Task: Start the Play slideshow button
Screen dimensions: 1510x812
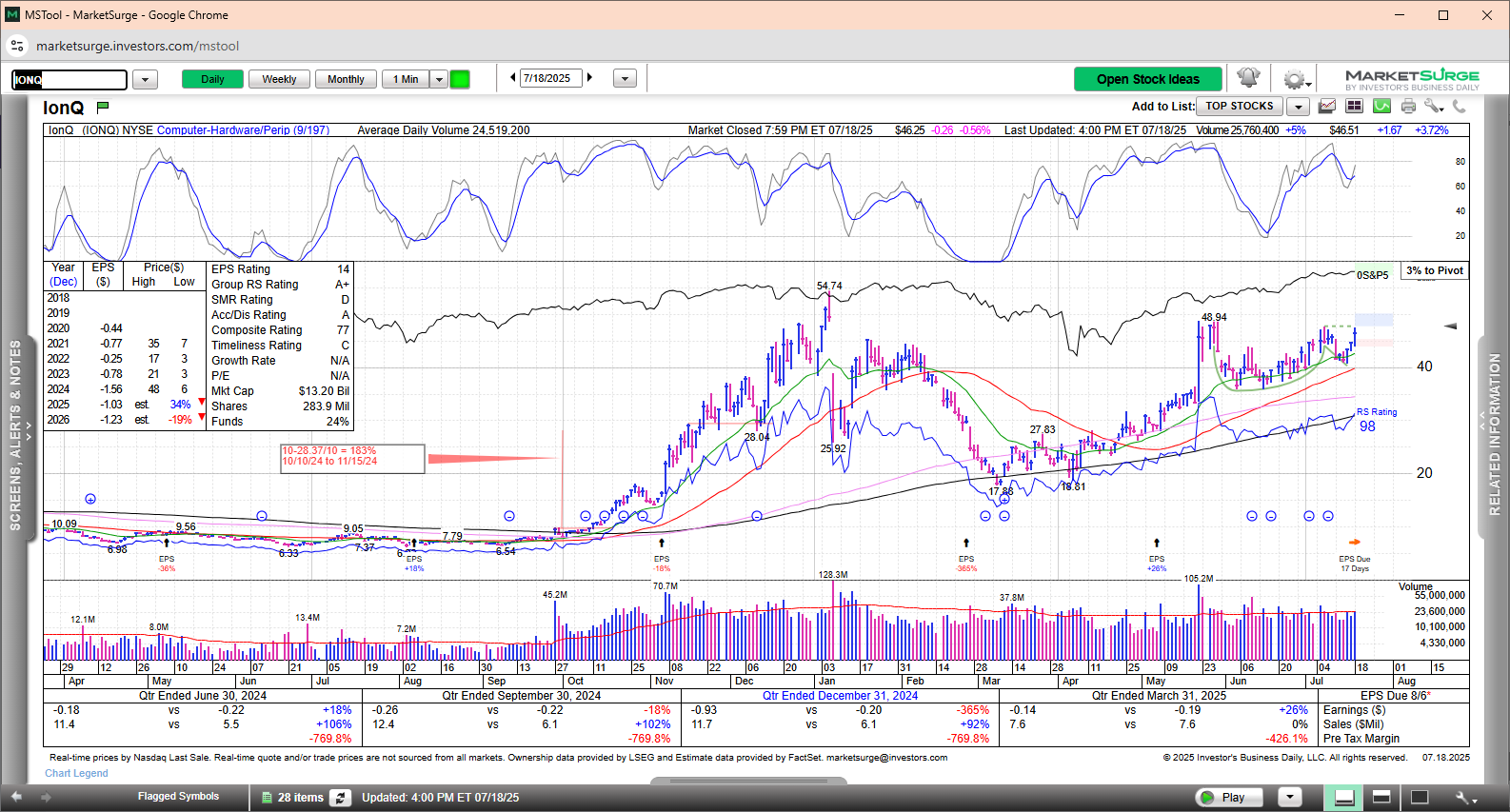Action: tap(1228, 797)
